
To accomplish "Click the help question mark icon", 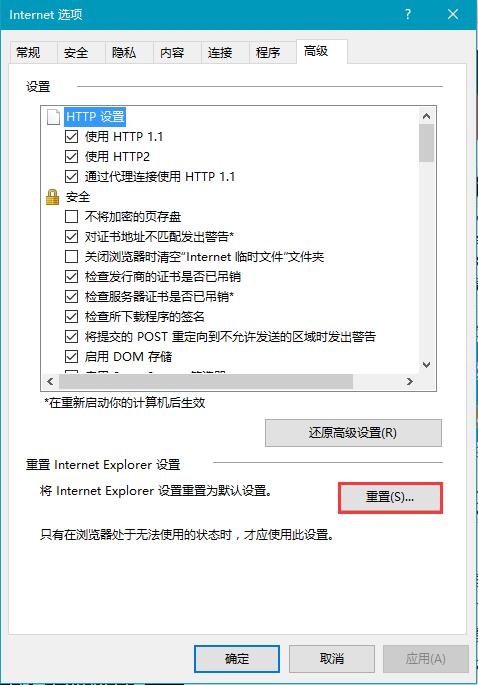I will point(408,14).
